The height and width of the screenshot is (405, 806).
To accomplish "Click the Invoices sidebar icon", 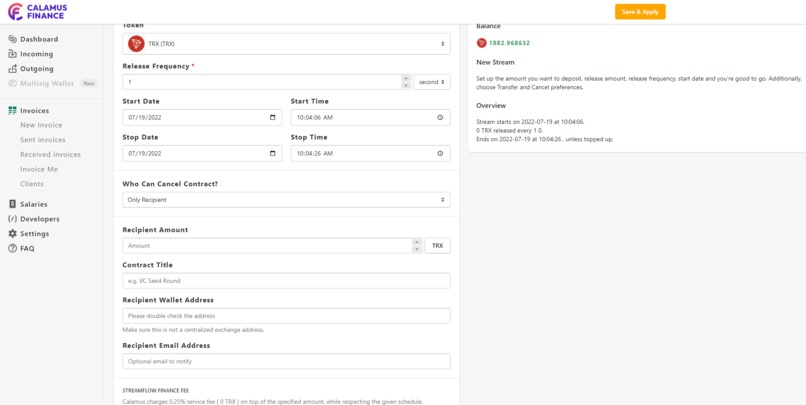I will (13, 111).
